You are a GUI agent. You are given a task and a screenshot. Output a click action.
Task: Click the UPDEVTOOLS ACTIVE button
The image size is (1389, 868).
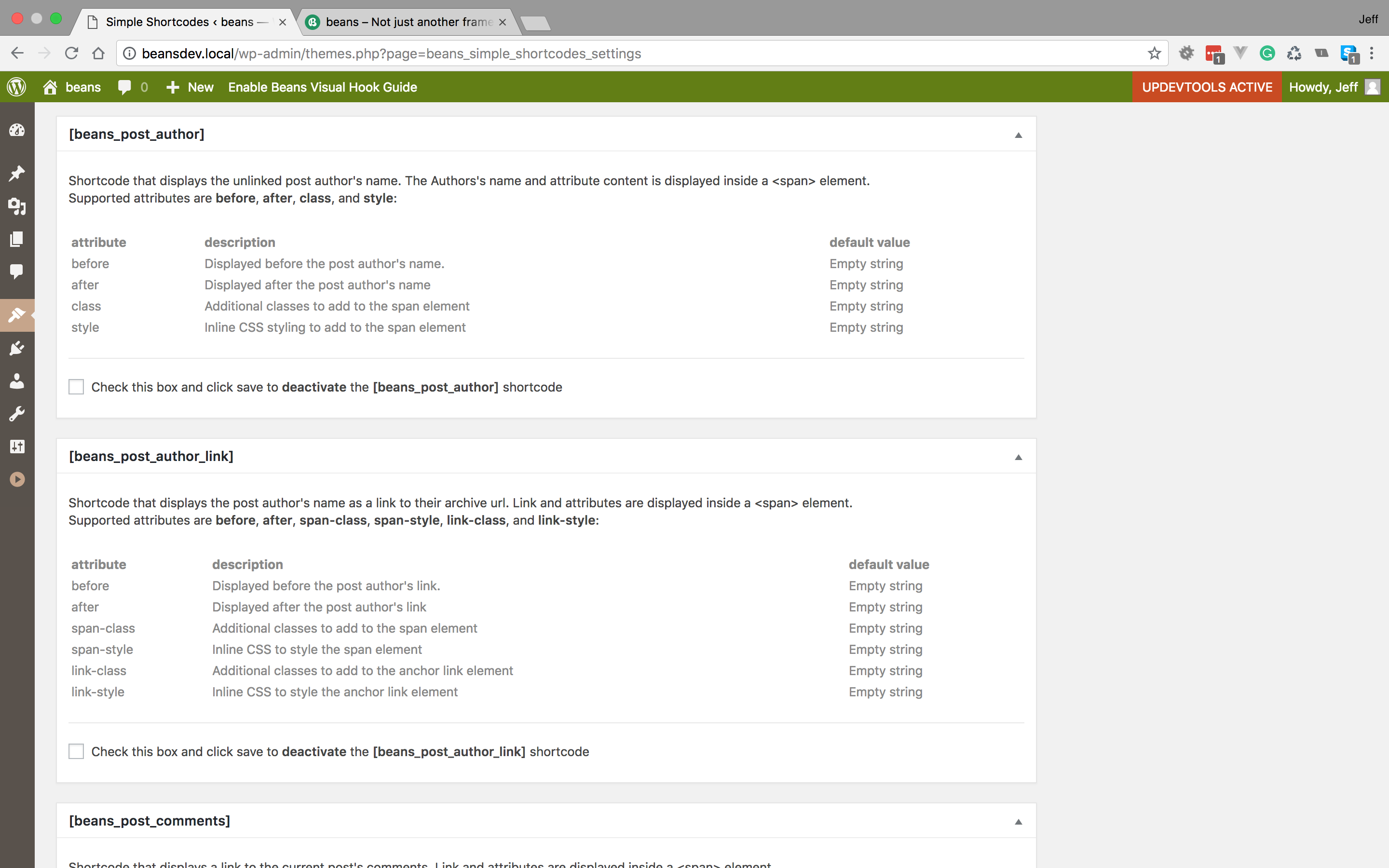coord(1207,87)
